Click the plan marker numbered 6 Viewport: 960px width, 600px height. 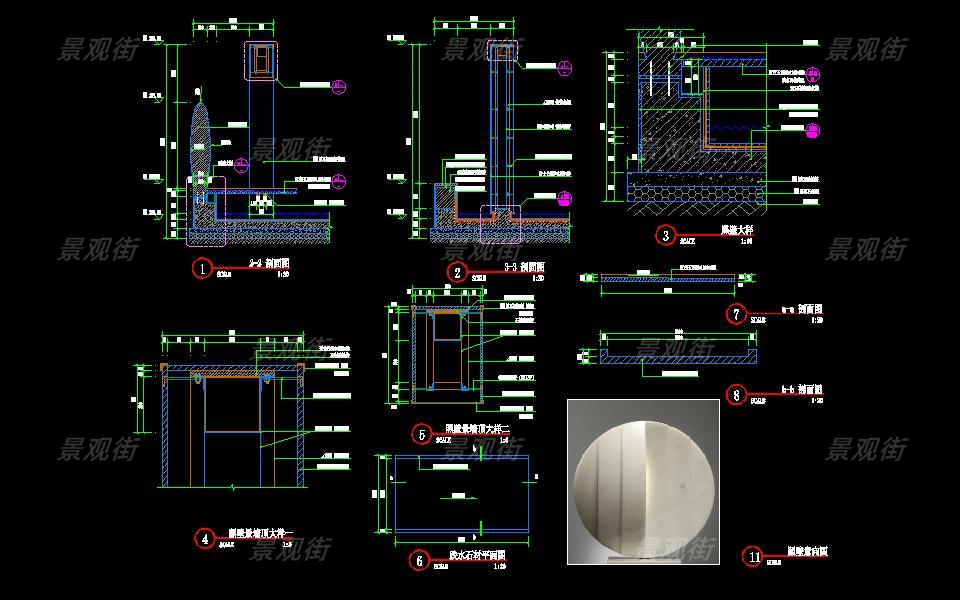(420, 560)
